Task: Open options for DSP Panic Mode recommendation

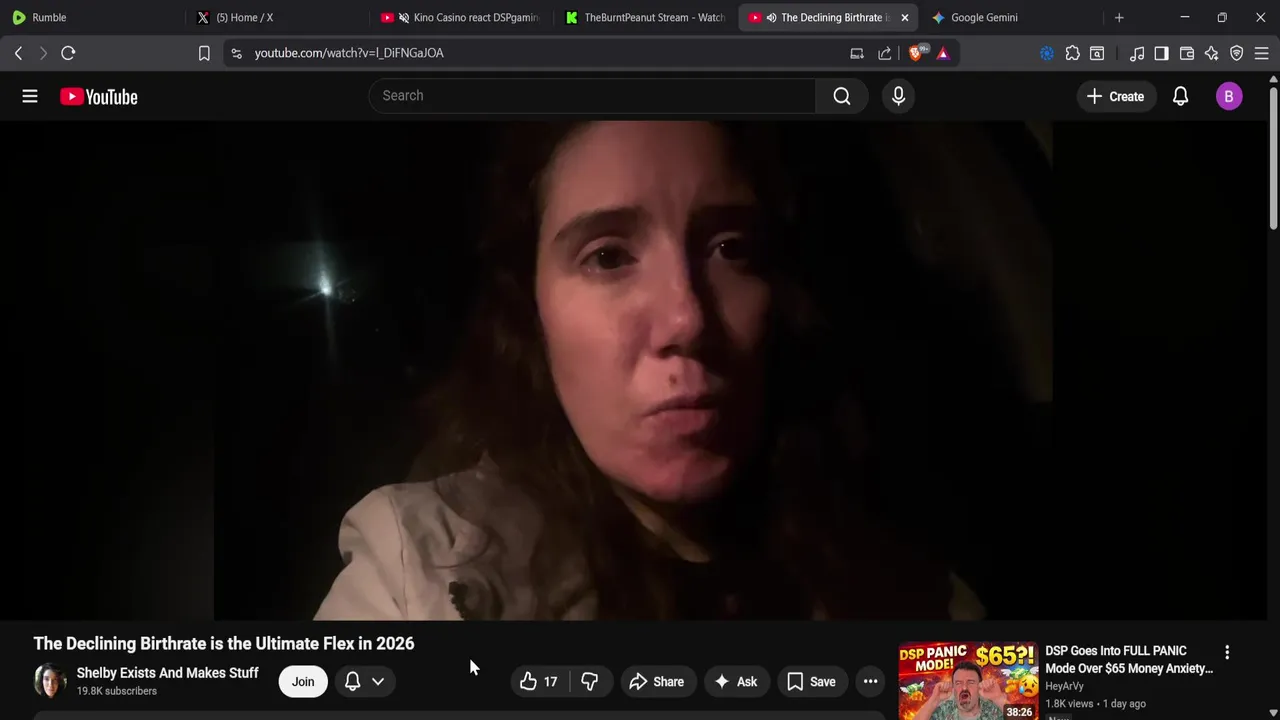Action: pos(1227,652)
